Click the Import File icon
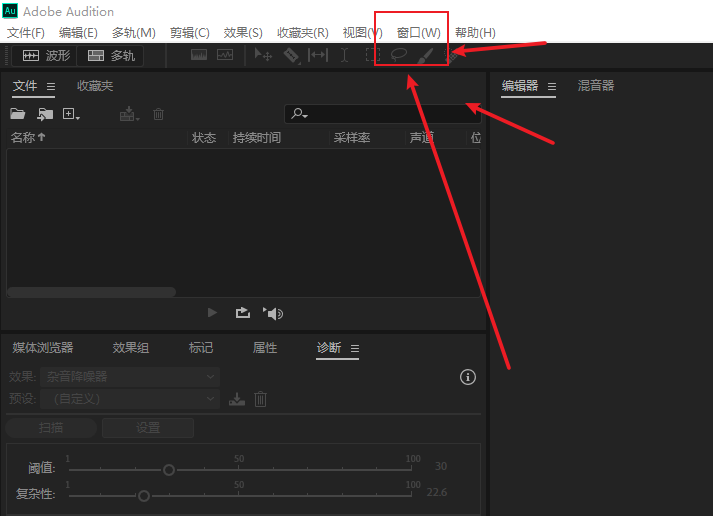The image size is (713, 516). point(45,114)
